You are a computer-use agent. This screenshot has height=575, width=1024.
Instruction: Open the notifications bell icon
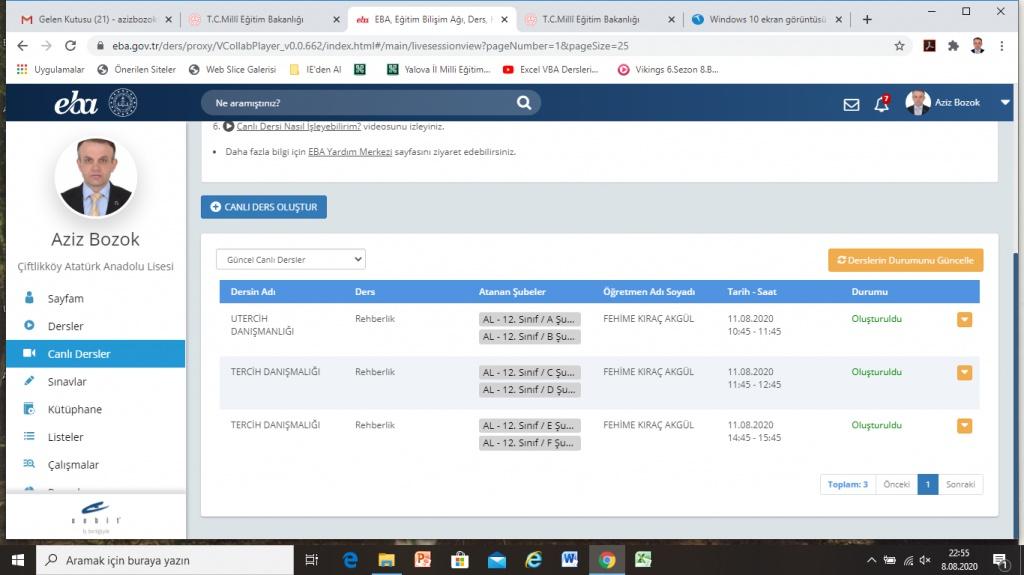881,104
